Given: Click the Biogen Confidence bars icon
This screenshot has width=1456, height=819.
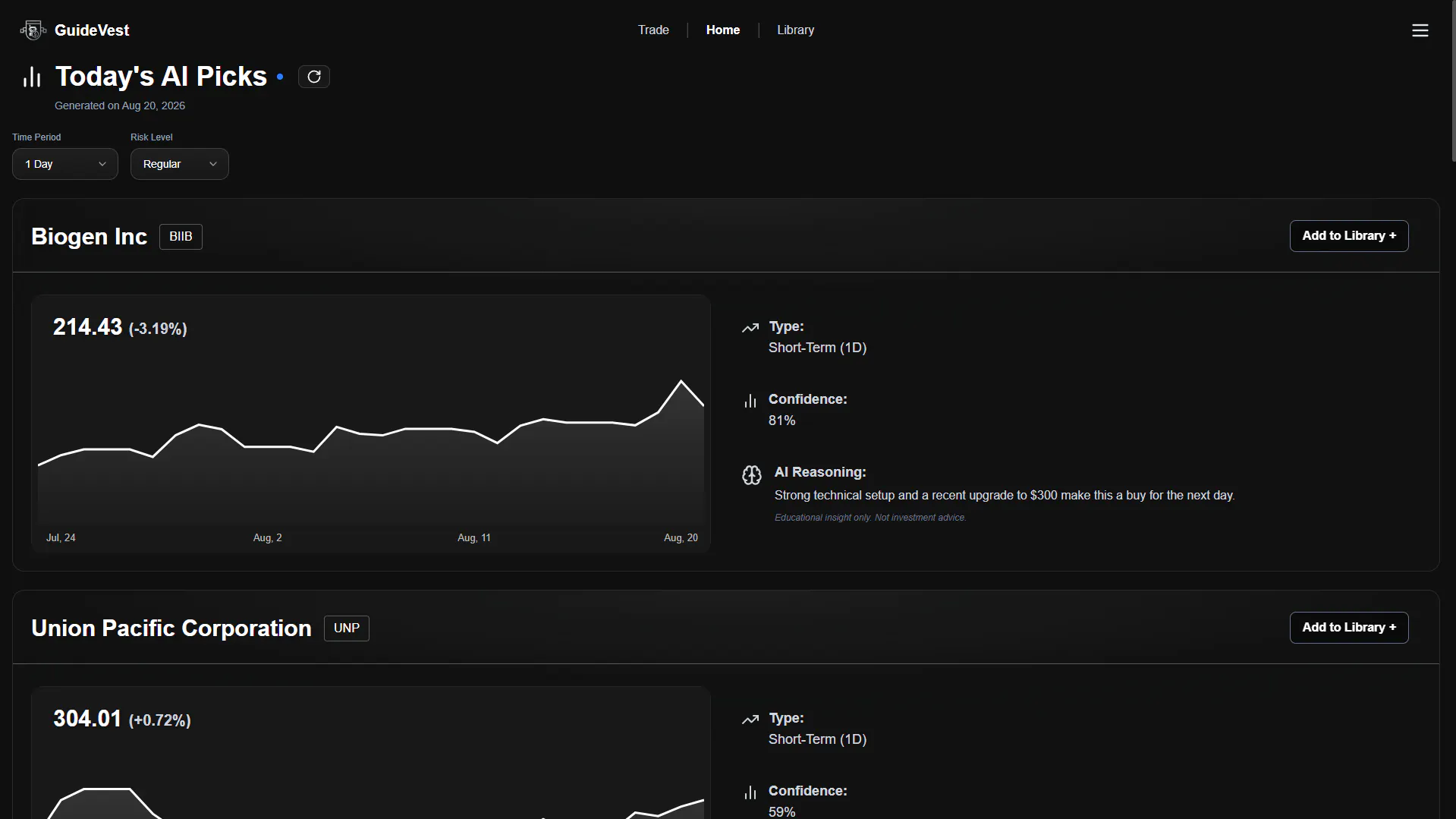Looking at the screenshot, I should click(x=750, y=401).
